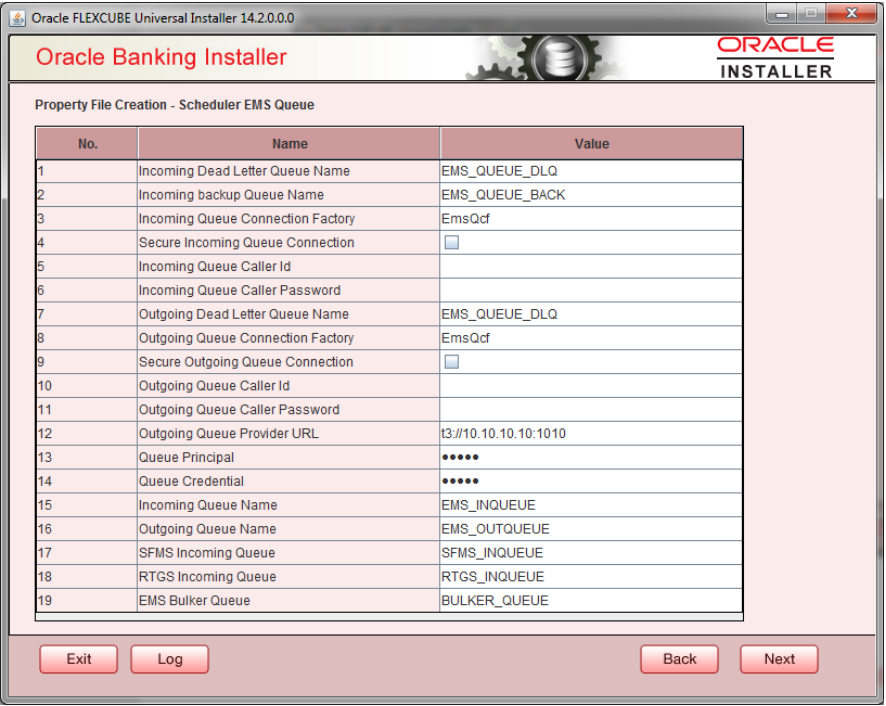This screenshot has height=706, width=886.
Task: Select the 'Queue Principal' label
Action: click(x=186, y=457)
